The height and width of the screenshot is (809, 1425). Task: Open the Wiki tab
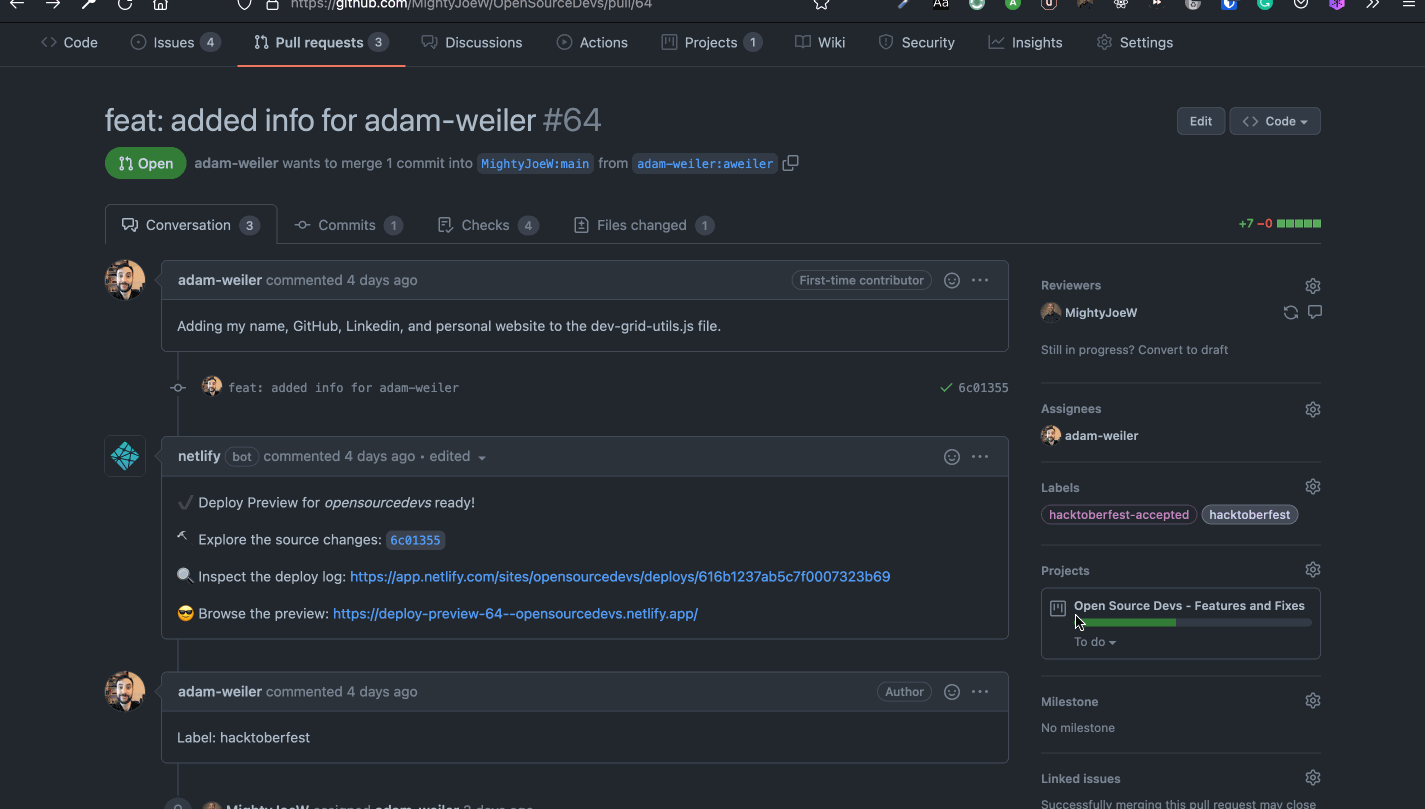[x=820, y=42]
